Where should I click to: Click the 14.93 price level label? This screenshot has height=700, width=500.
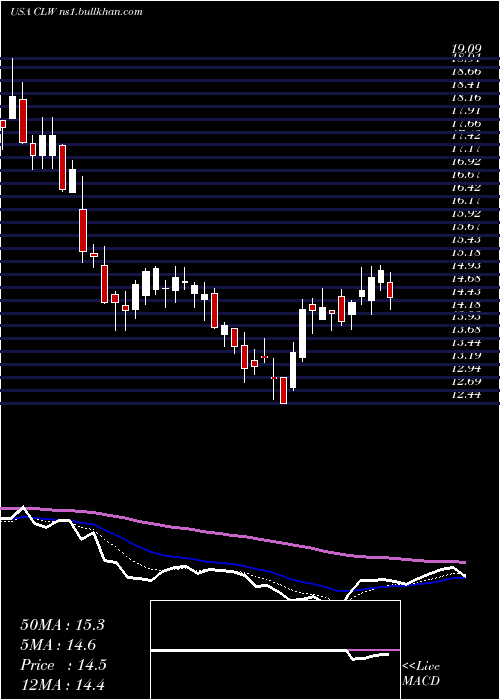click(466, 265)
